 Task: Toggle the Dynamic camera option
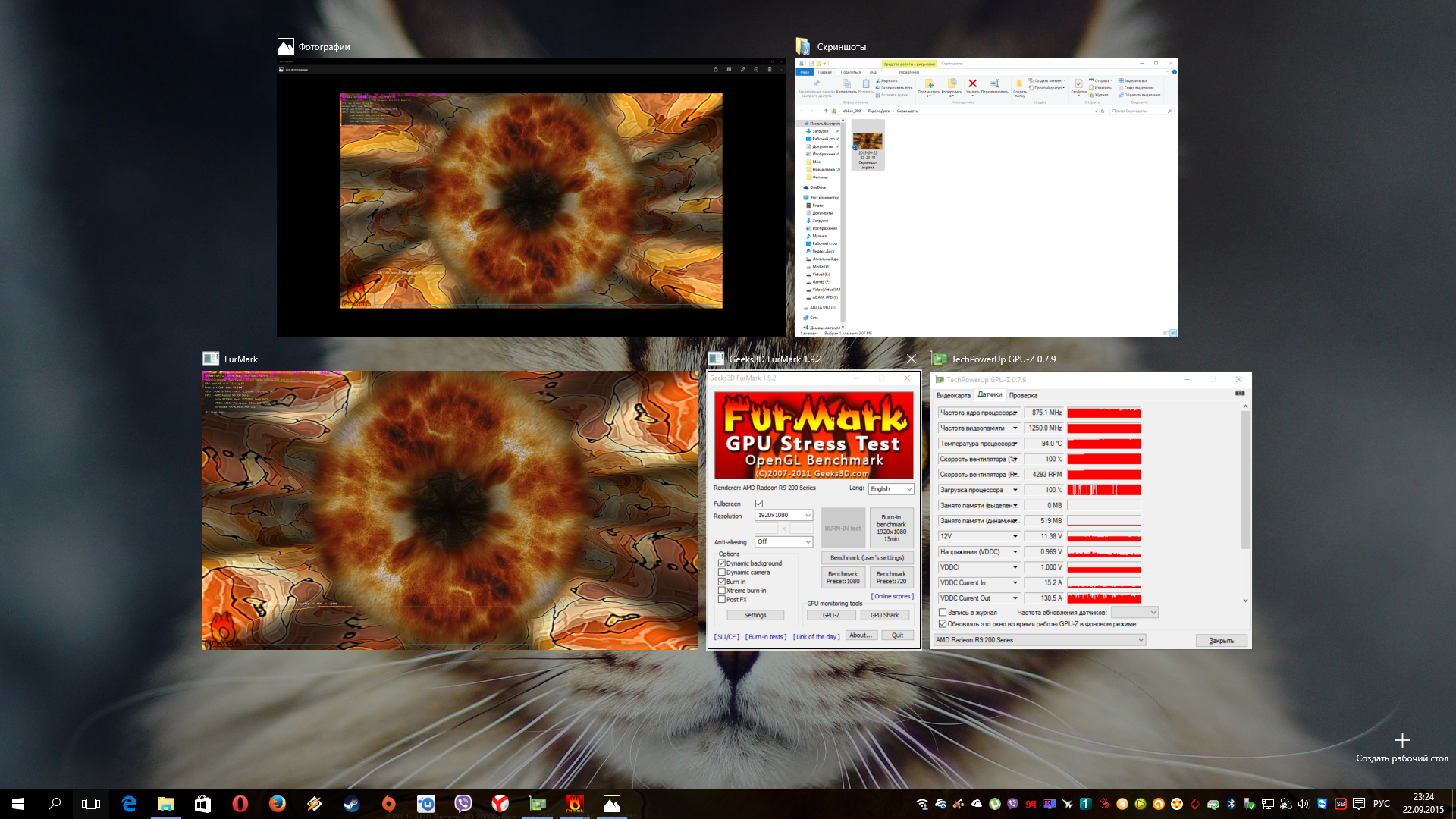[722, 573]
